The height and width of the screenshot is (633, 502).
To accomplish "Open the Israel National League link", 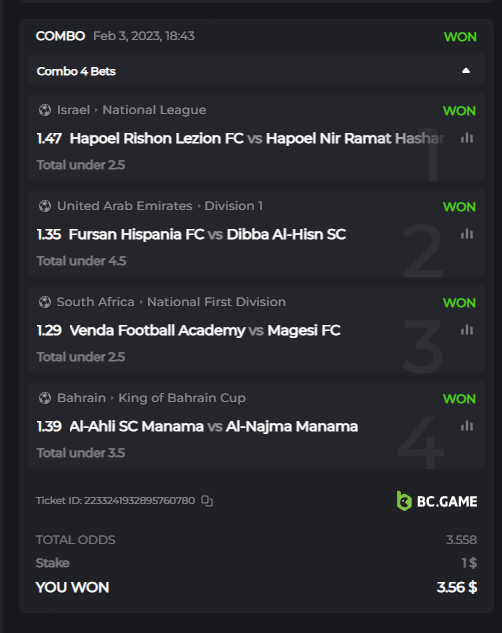I will pos(132,110).
